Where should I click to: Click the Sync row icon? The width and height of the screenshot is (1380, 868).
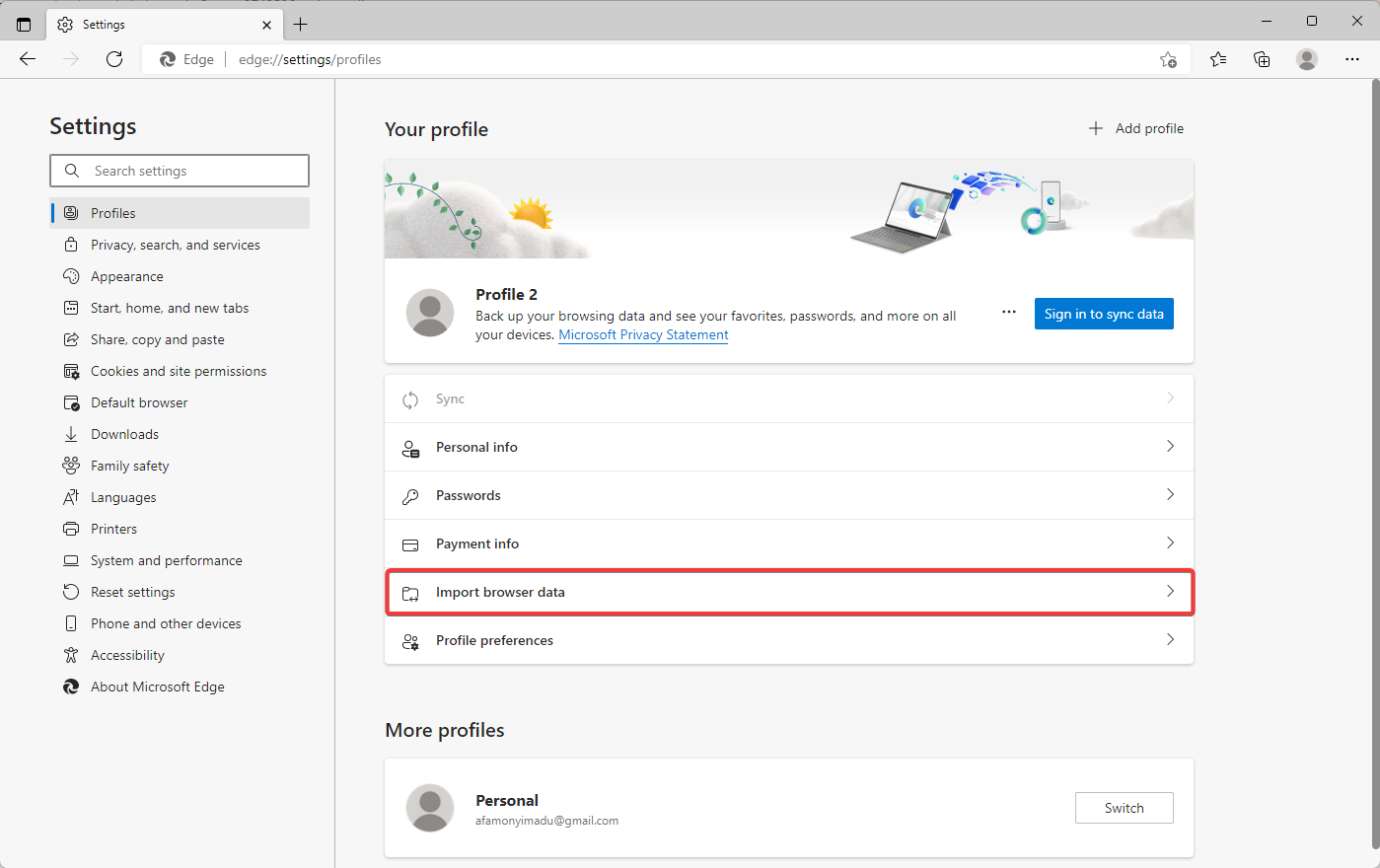point(410,399)
